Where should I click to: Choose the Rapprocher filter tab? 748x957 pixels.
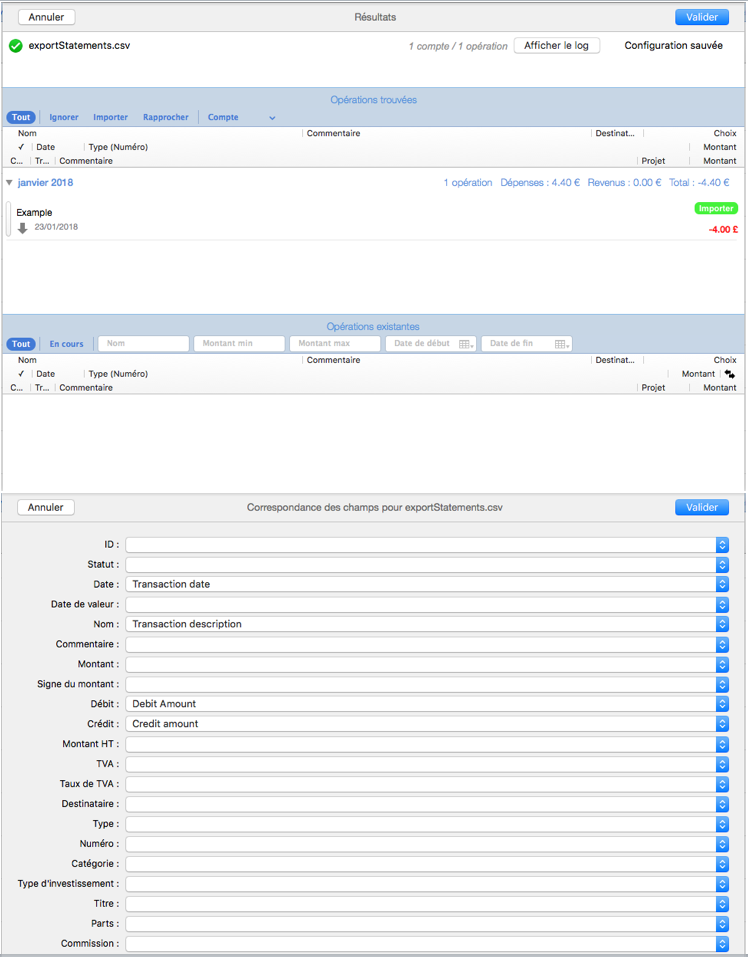165,117
